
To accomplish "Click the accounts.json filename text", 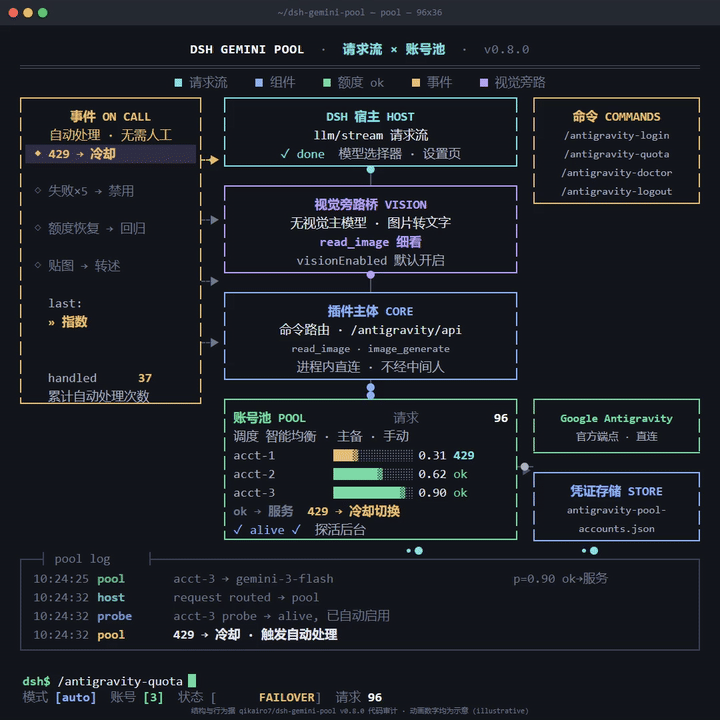I will (616, 529).
